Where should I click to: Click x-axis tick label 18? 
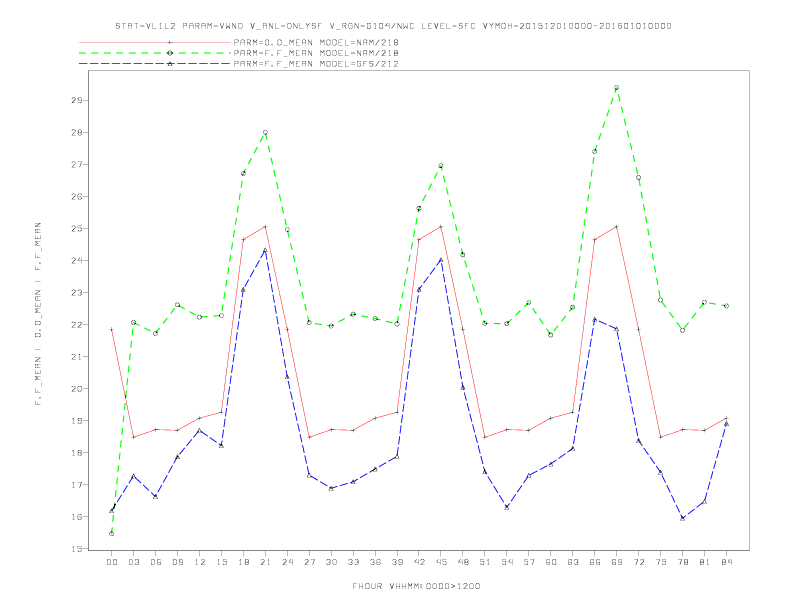pyautogui.click(x=243, y=562)
